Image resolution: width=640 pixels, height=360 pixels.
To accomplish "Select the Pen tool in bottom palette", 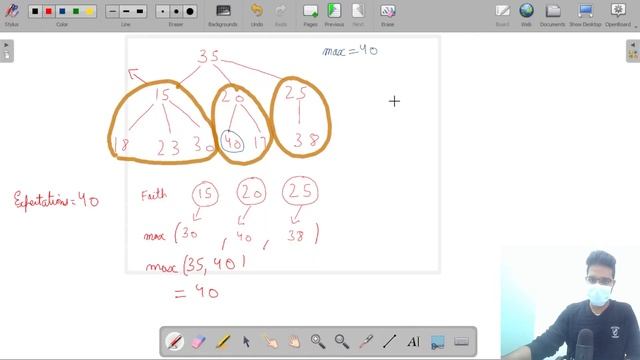I will (x=175, y=342).
